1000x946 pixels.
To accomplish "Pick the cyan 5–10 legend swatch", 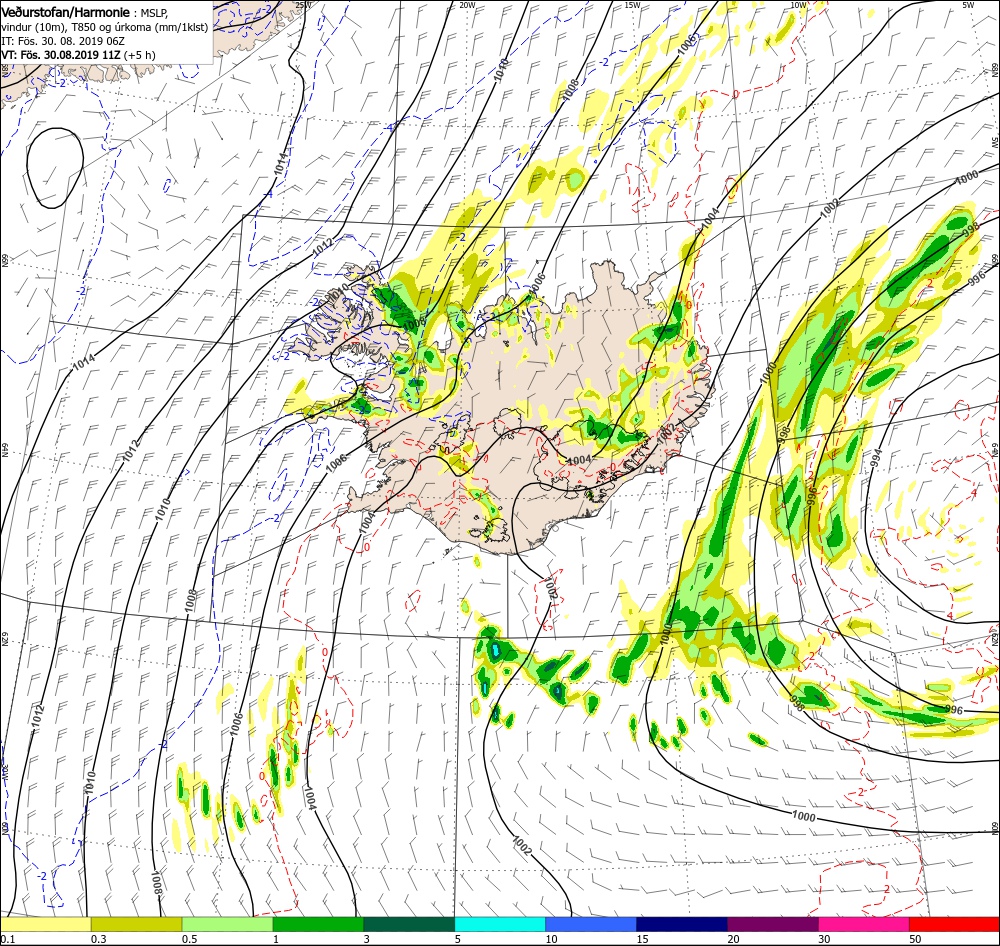I will pyautogui.click(x=500, y=924).
